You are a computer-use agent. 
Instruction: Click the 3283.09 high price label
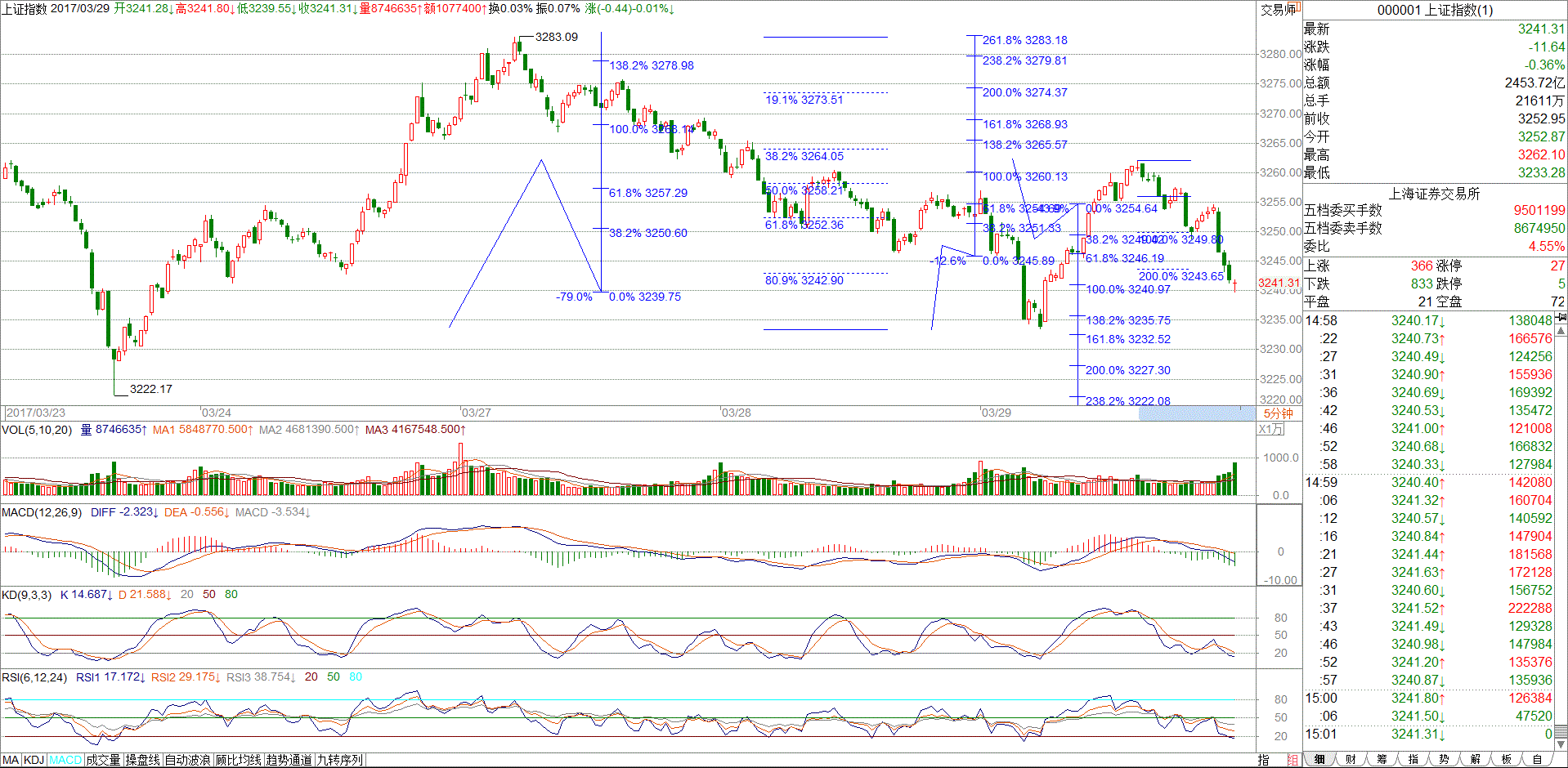[x=557, y=37]
